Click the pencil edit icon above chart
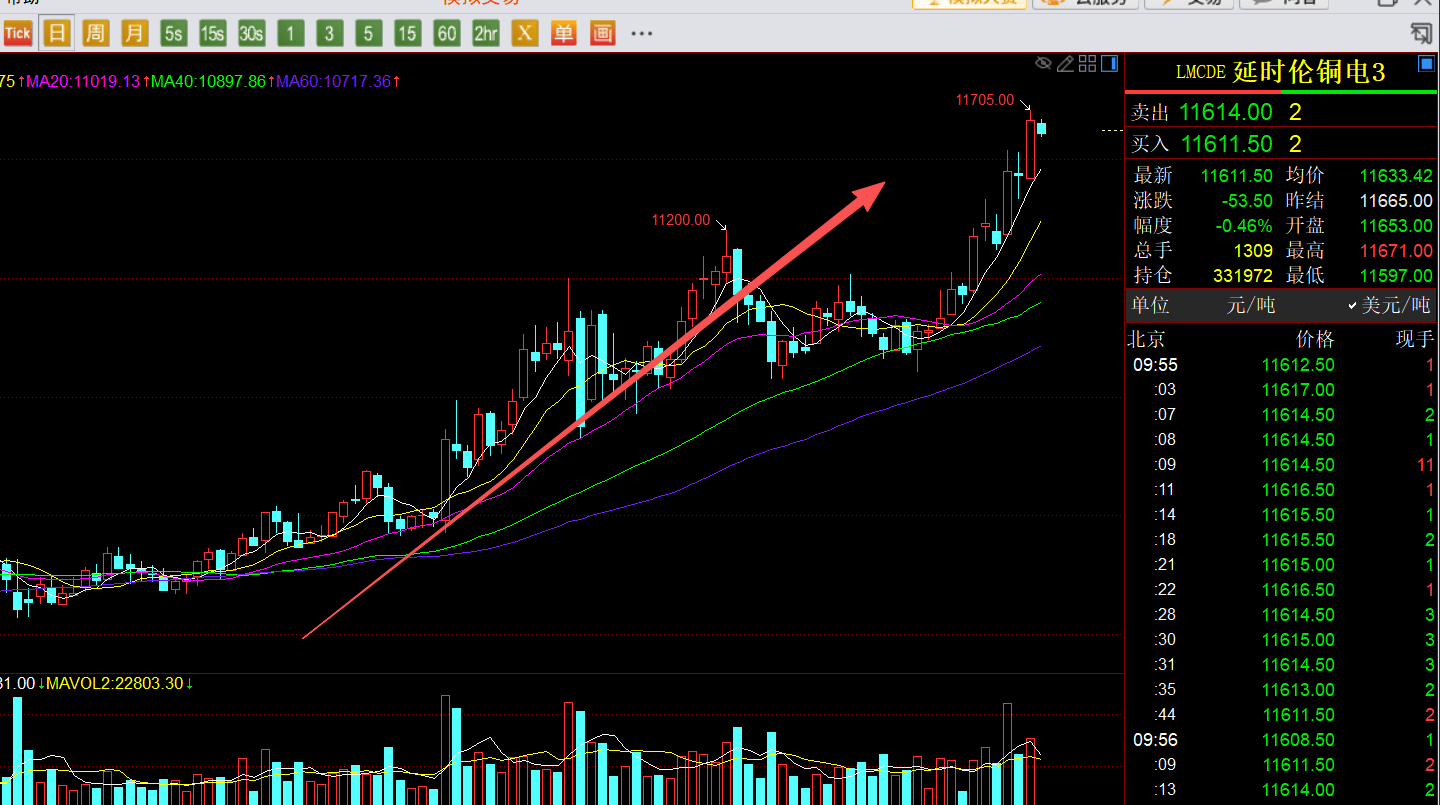1440x805 pixels. pos(1065,64)
